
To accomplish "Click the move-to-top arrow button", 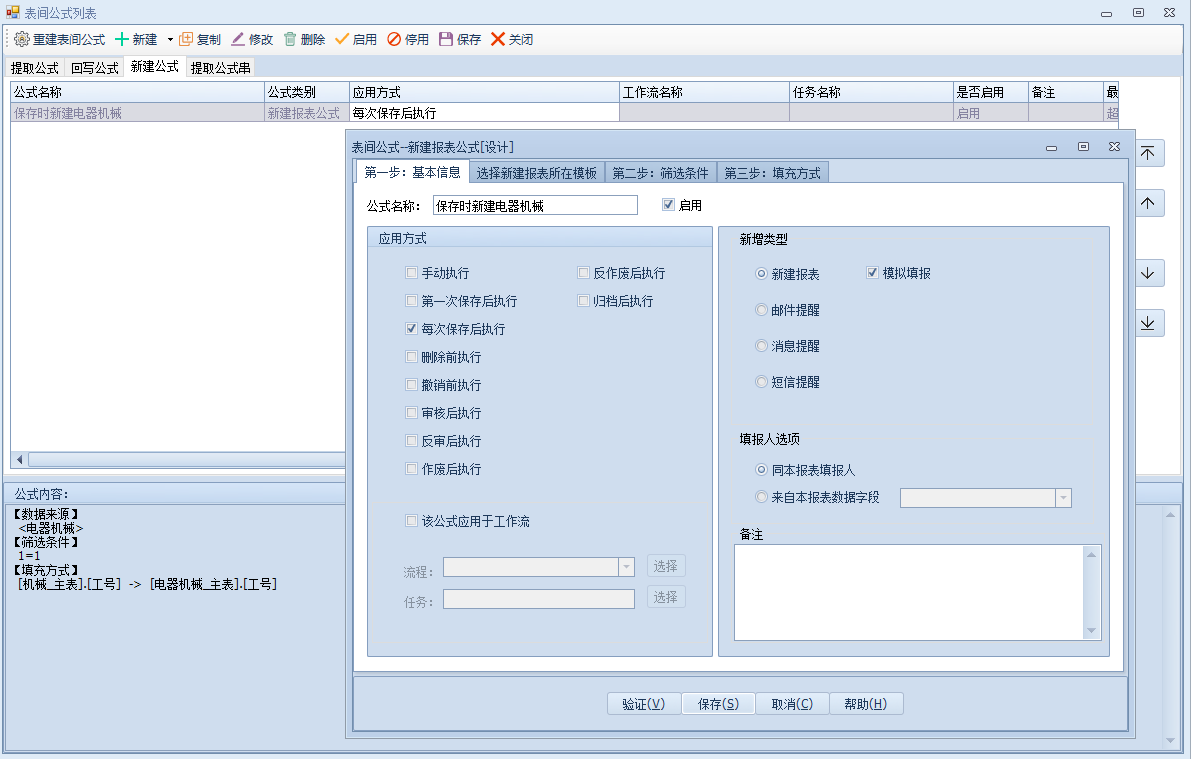I will 1148,153.
